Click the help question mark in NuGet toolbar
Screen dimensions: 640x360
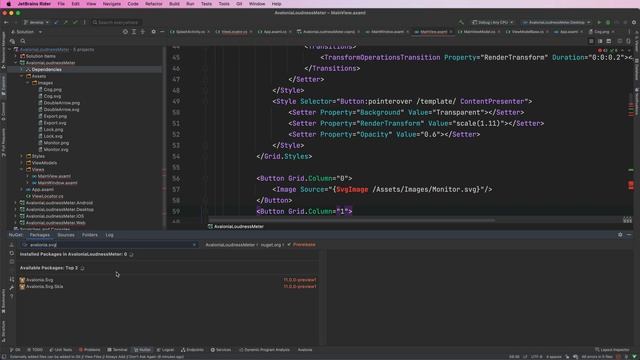click(11, 296)
